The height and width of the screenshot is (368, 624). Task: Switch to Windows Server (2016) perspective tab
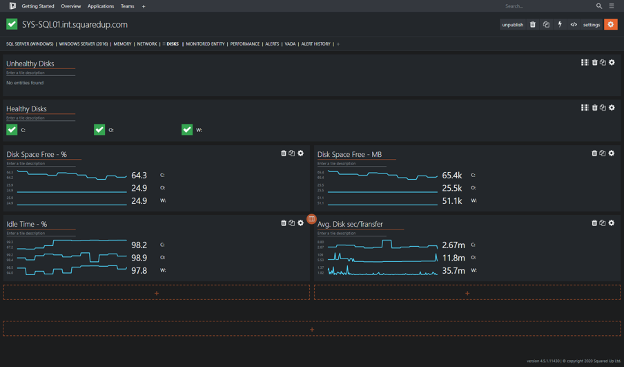click(84, 44)
